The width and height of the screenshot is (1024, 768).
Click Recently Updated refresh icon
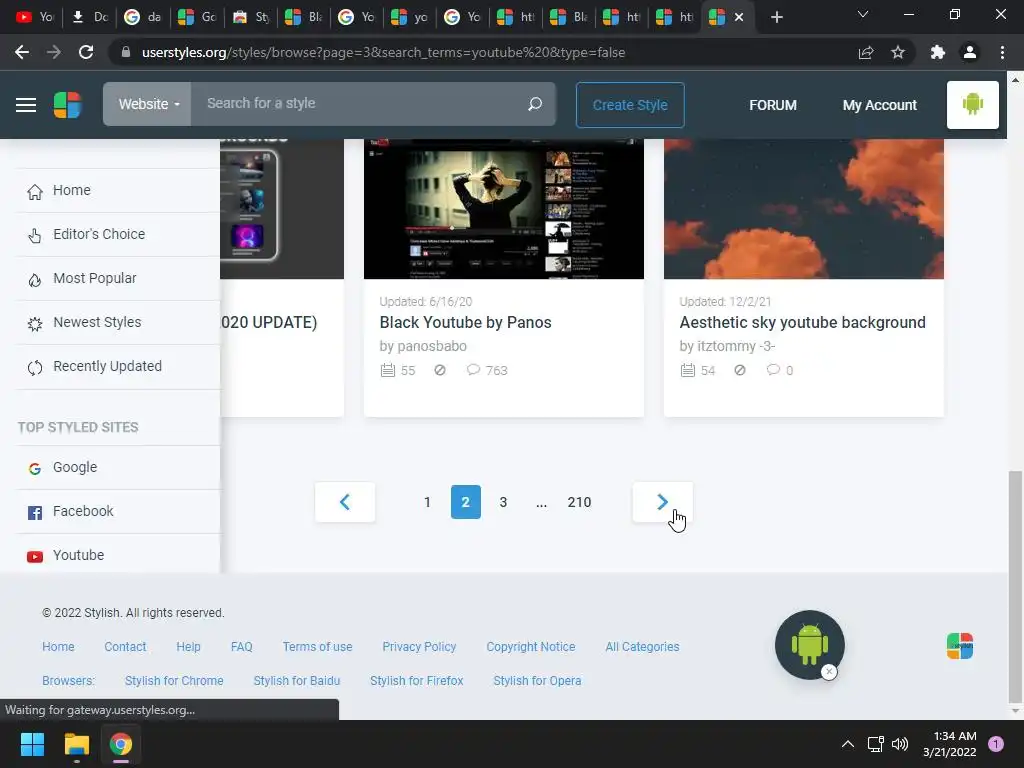[35, 368]
